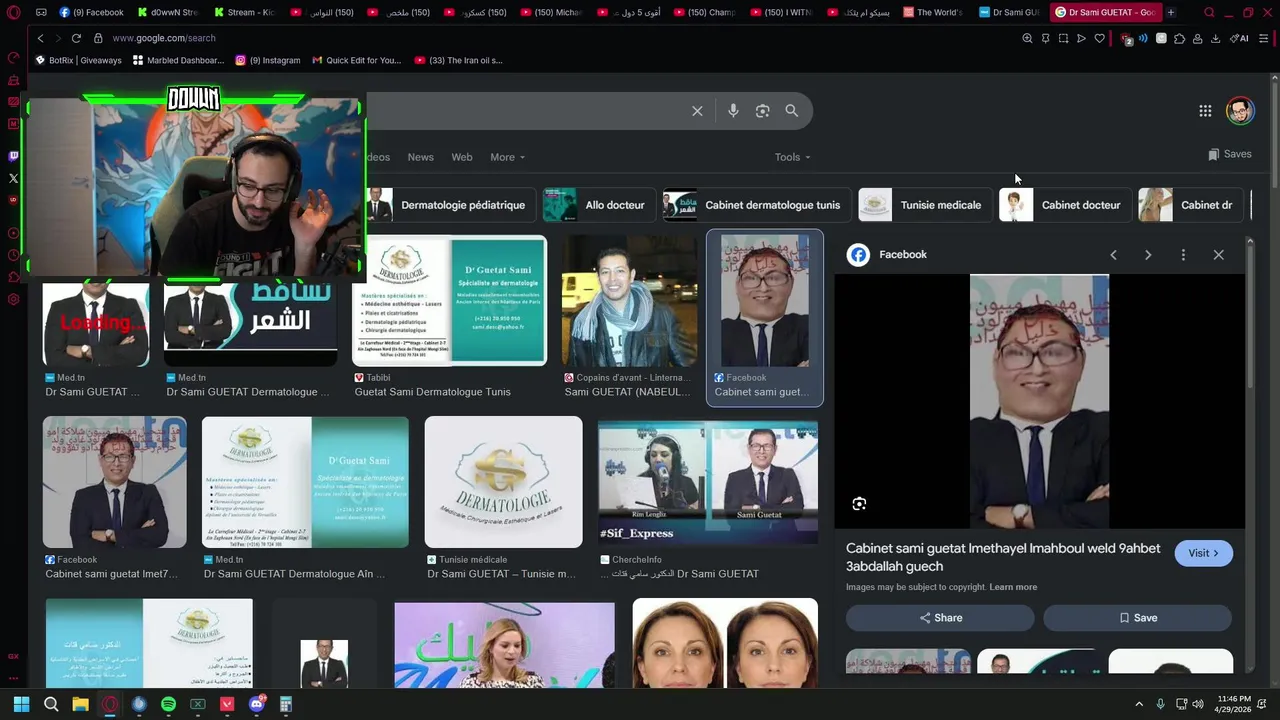Open Saves collection
This screenshot has width=1280, height=720.
[x=1229, y=154]
